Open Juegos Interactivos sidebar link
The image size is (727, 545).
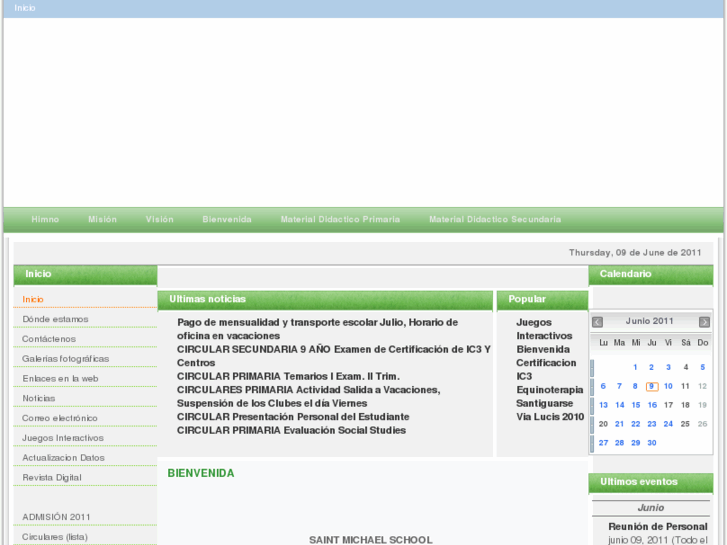click(x=63, y=438)
